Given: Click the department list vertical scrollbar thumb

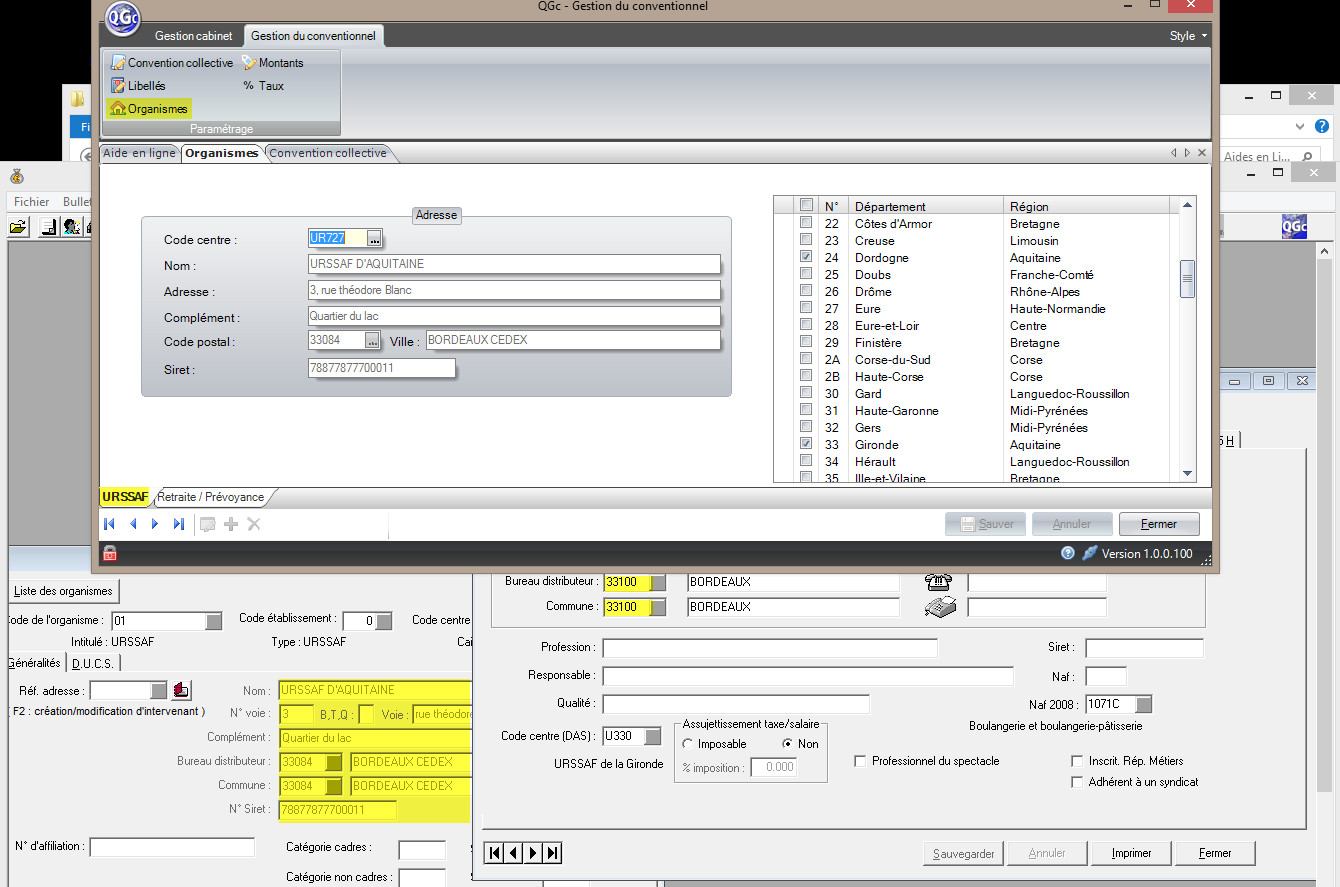Looking at the screenshot, I should pos(1187,279).
